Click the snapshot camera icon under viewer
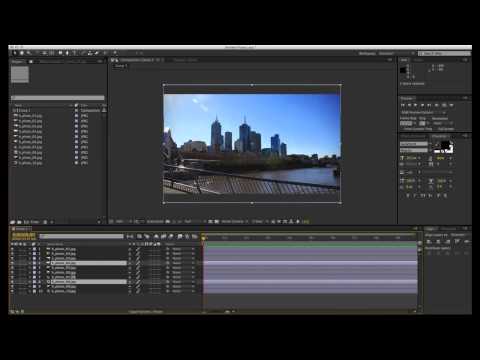The width and height of the screenshot is (480, 360). (168, 221)
